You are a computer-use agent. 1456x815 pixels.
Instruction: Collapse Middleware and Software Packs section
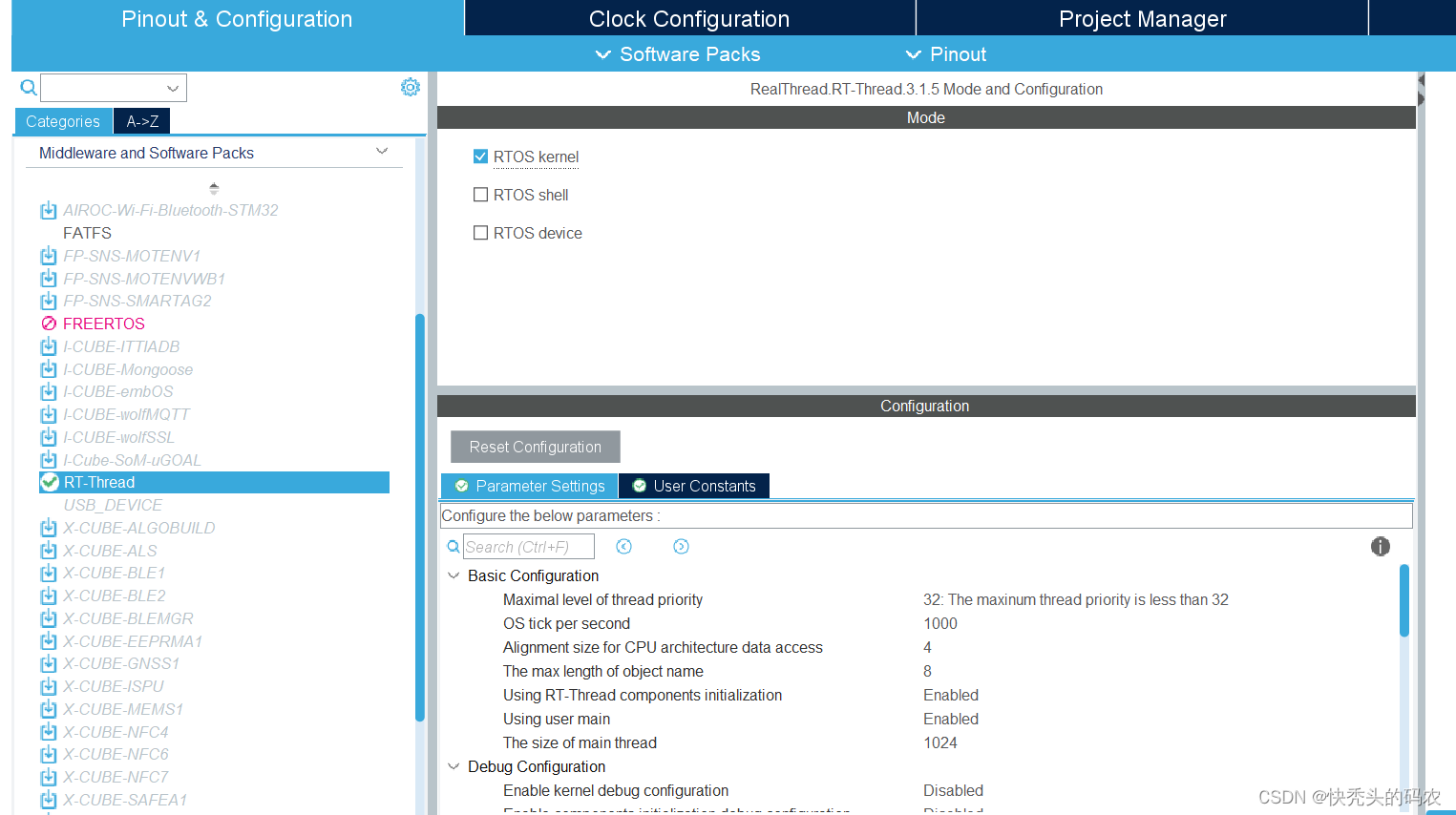(x=382, y=152)
